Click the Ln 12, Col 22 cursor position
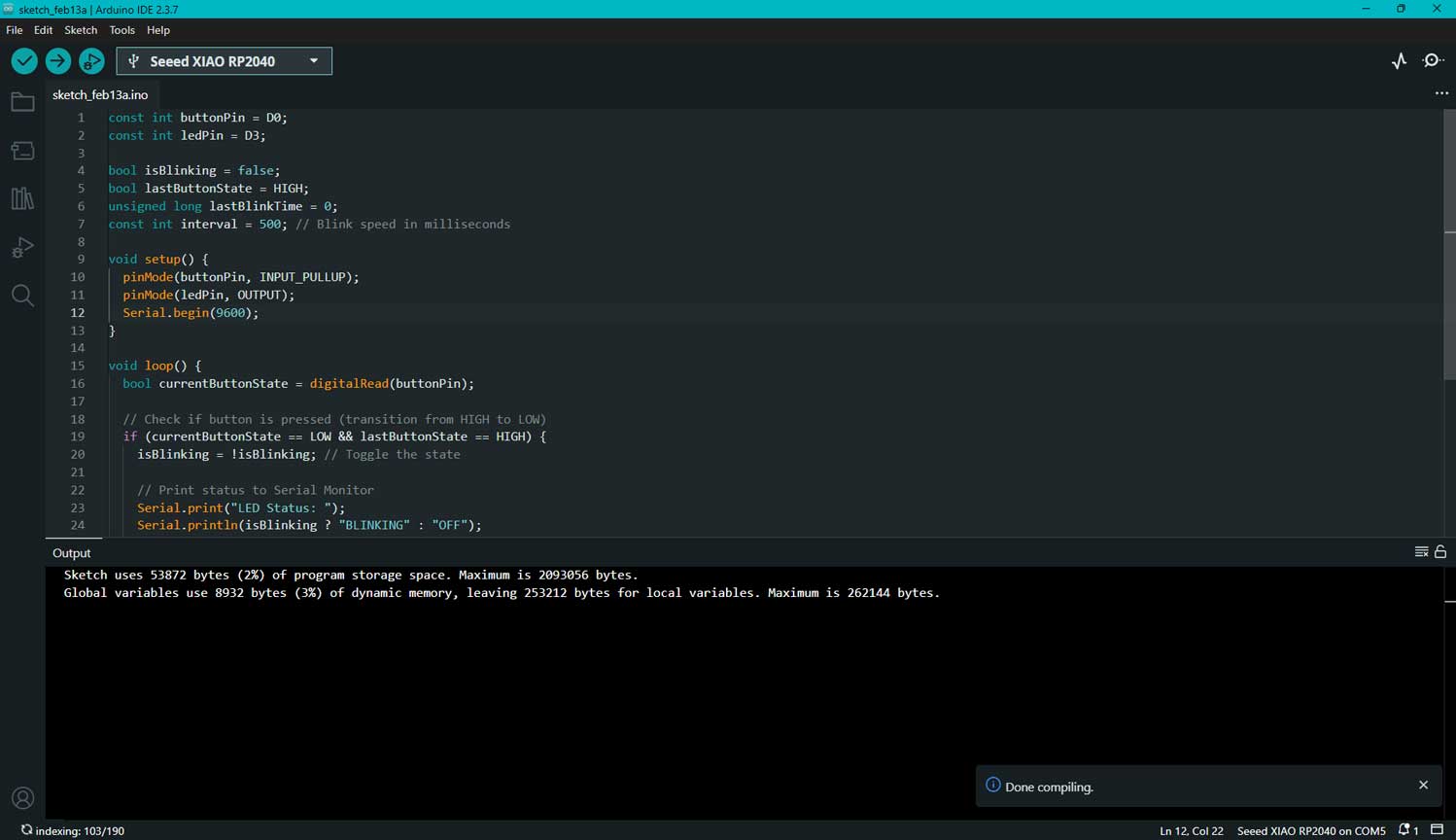The height and width of the screenshot is (840, 1456). click(1192, 831)
